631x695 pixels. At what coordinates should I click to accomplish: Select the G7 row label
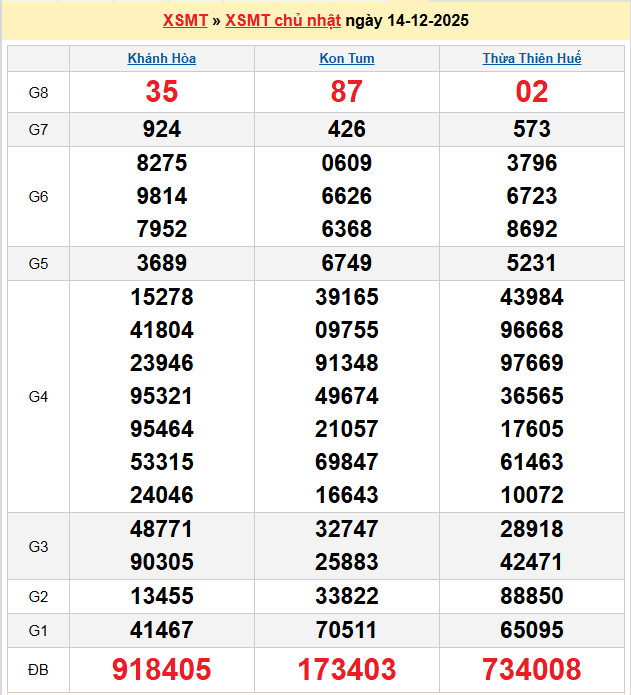pyautogui.click(x=38, y=129)
